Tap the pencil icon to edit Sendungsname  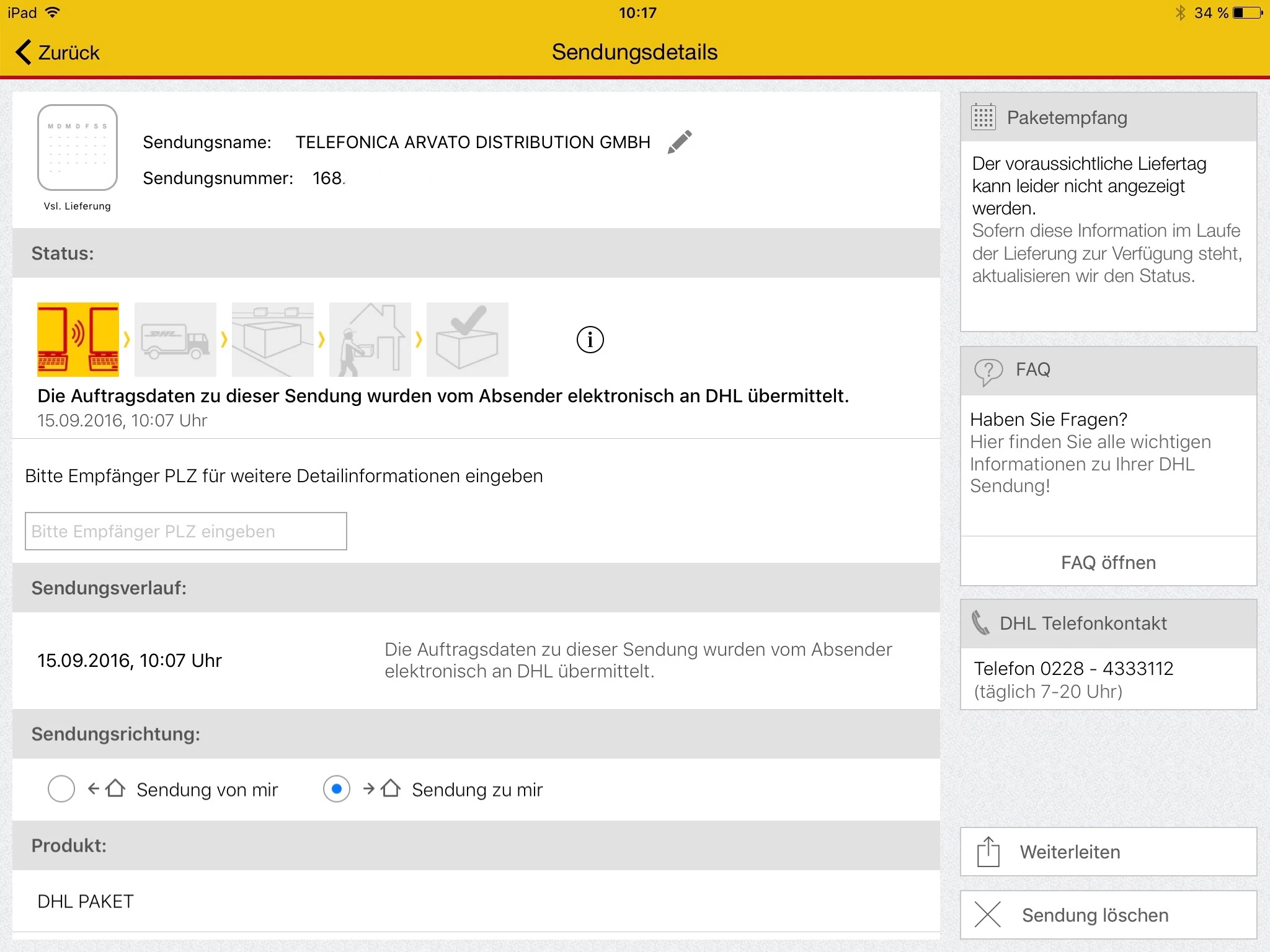(x=679, y=142)
